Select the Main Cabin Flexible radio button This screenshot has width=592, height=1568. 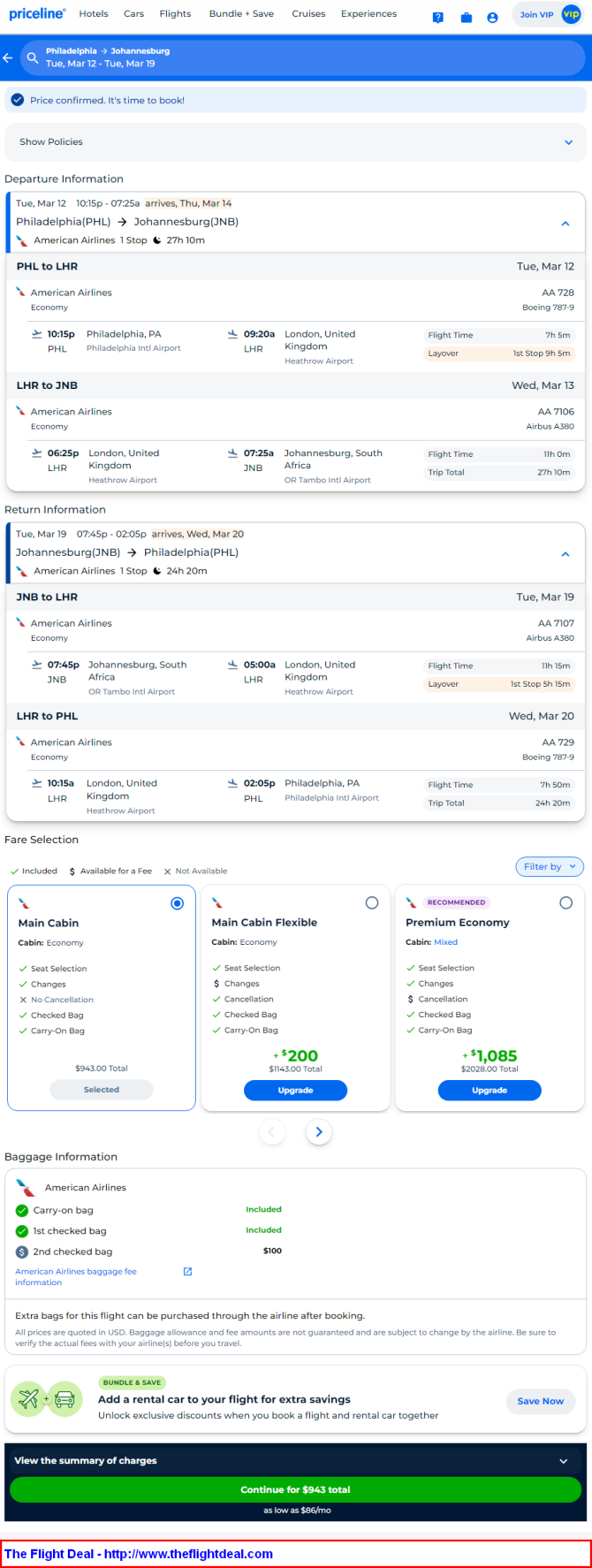[x=372, y=902]
